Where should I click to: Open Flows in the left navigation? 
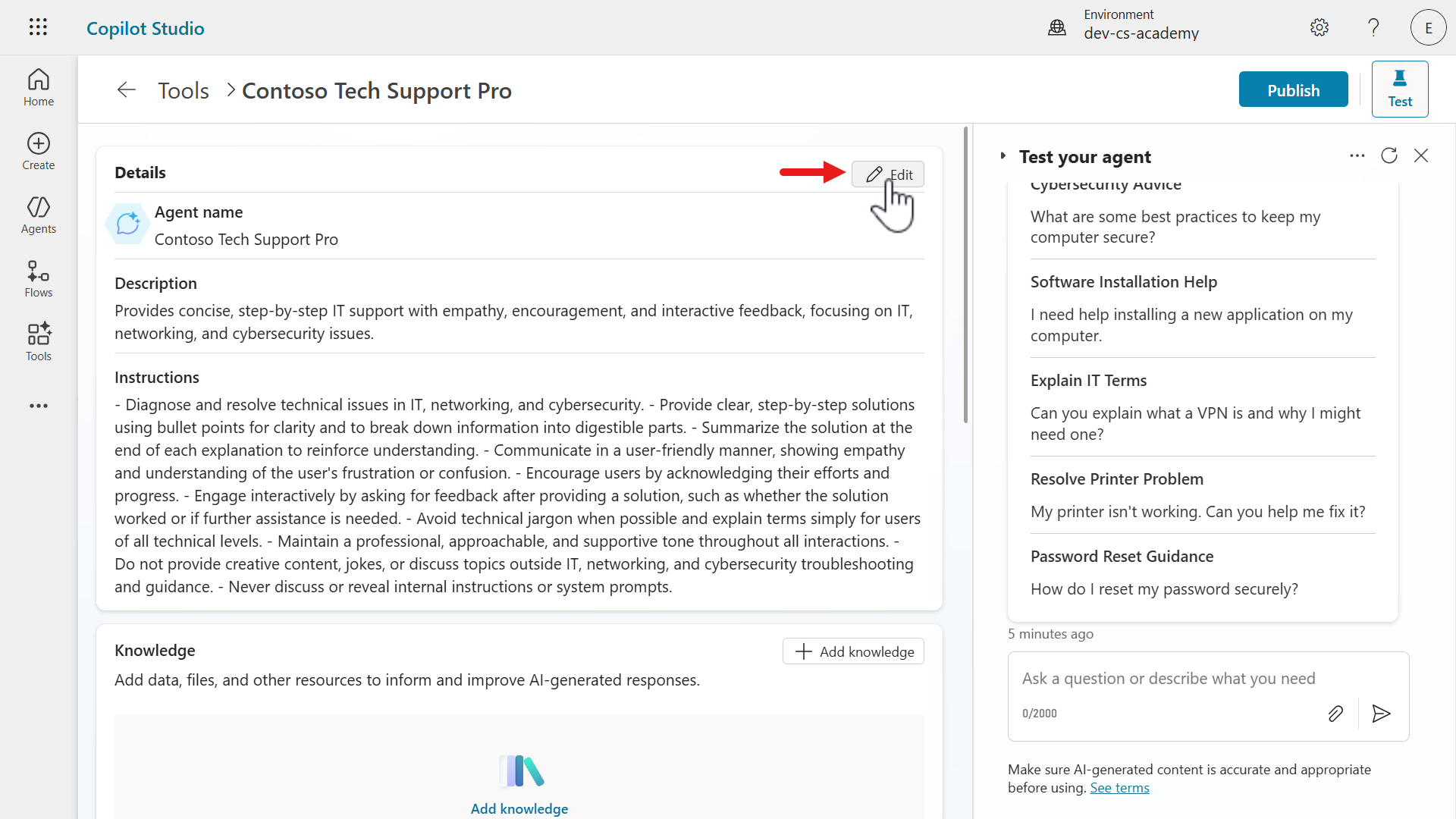38,279
